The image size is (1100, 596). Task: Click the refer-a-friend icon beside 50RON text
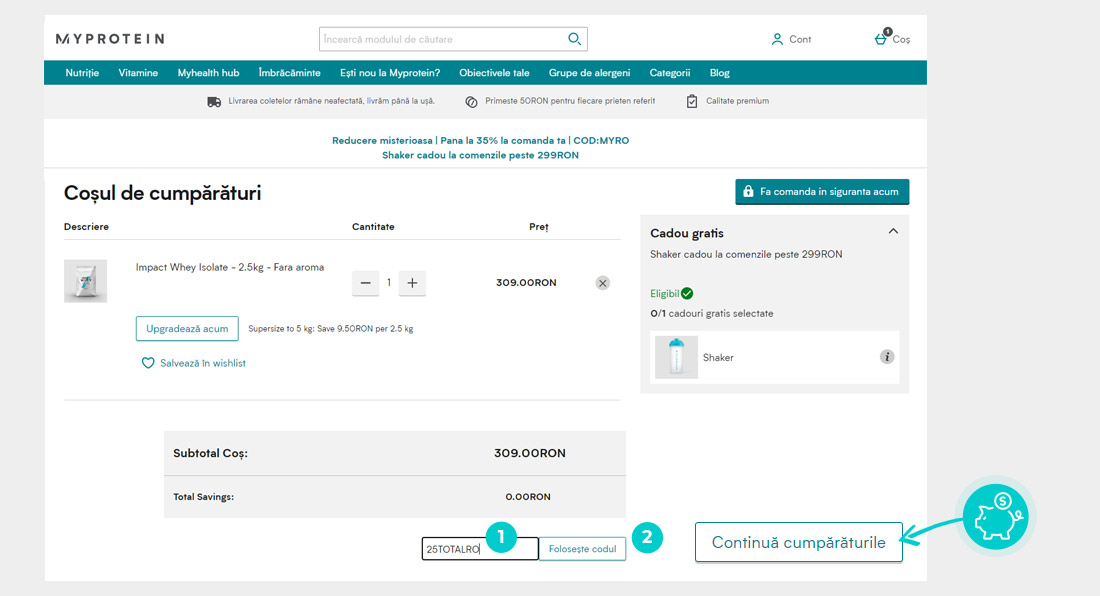(471, 102)
